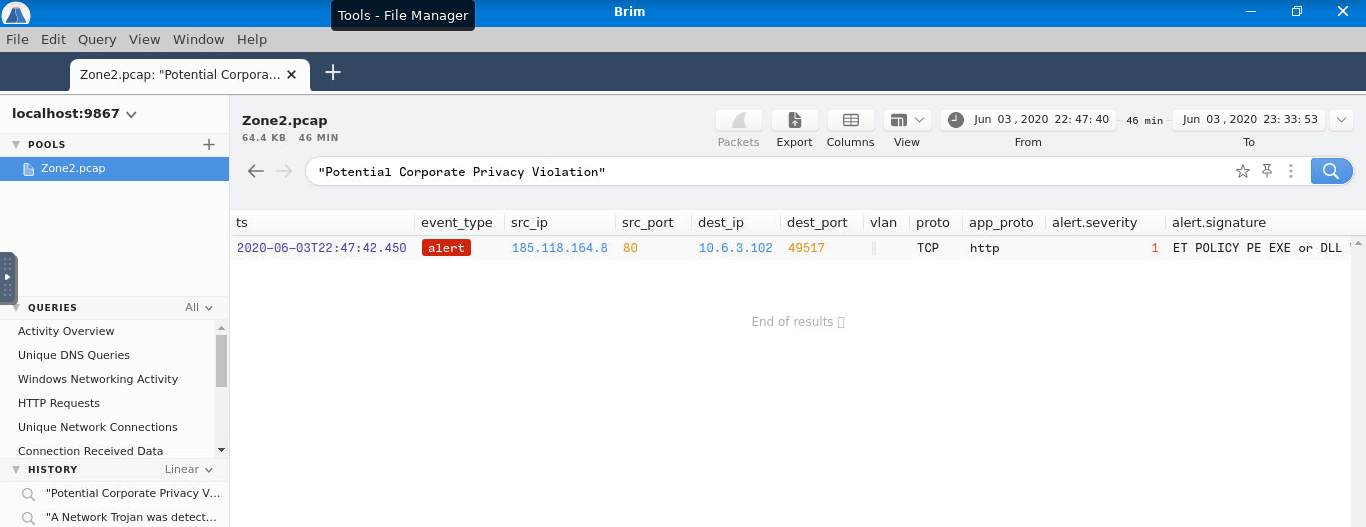Click the queries list scrollbar thumb

tap(222, 361)
